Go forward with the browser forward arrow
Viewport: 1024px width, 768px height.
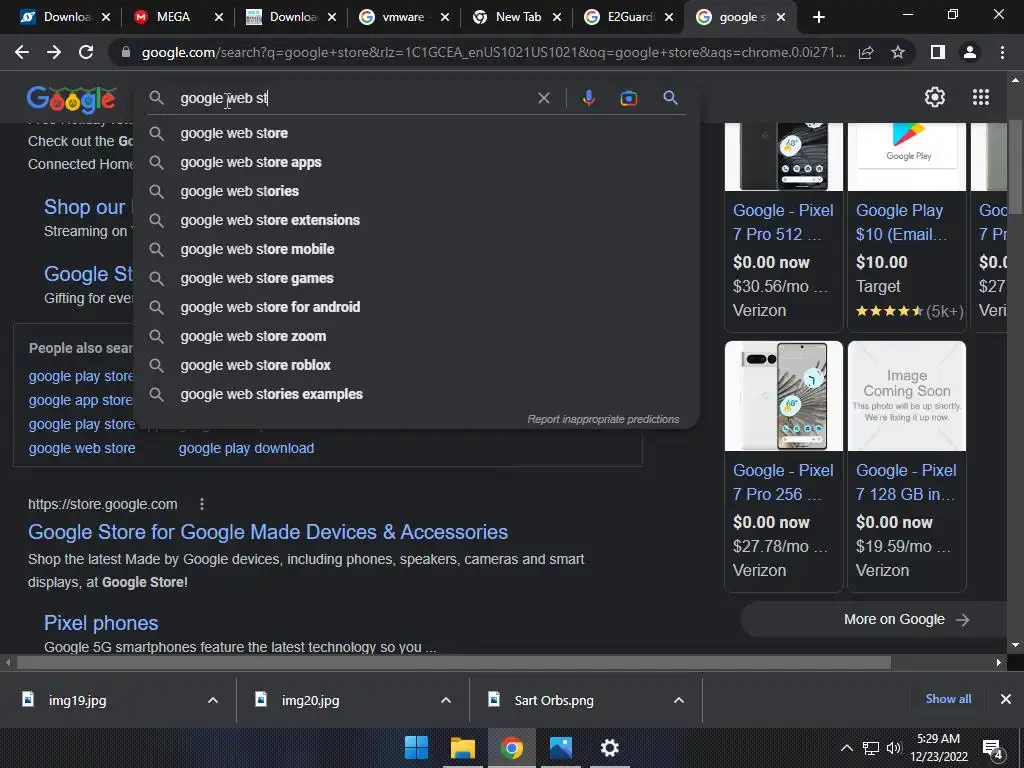[x=54, y=52]
